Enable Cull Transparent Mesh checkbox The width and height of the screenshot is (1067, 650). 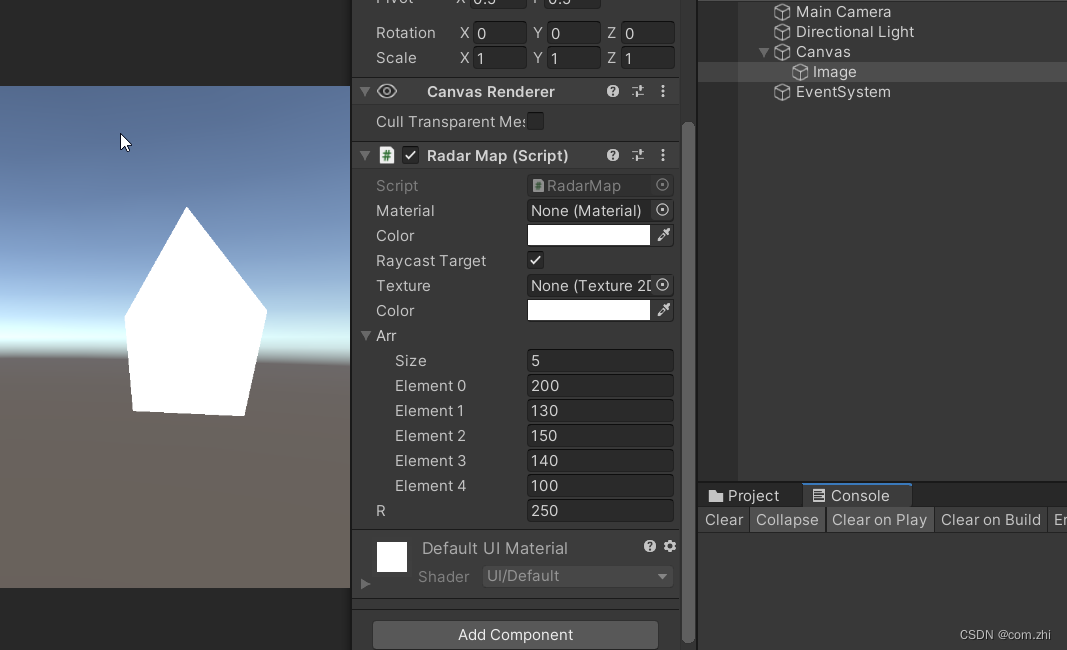pos(536,121)
